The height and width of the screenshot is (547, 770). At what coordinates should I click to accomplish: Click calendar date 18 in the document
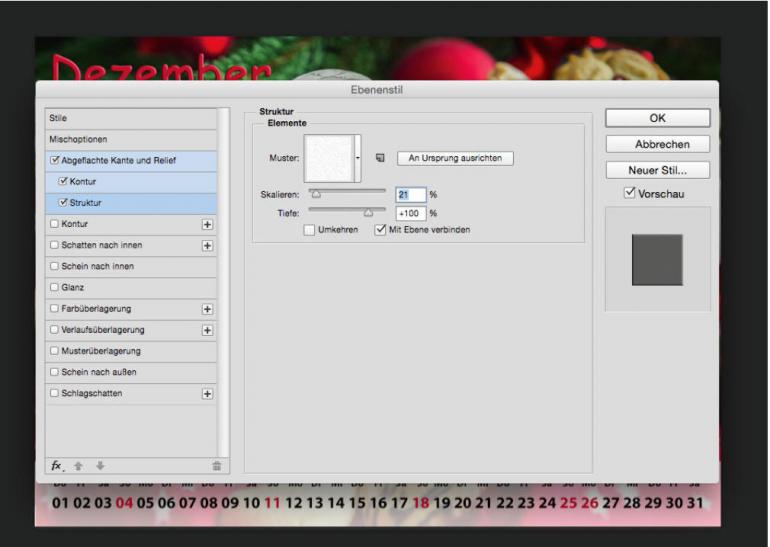[x=421, y=503]
